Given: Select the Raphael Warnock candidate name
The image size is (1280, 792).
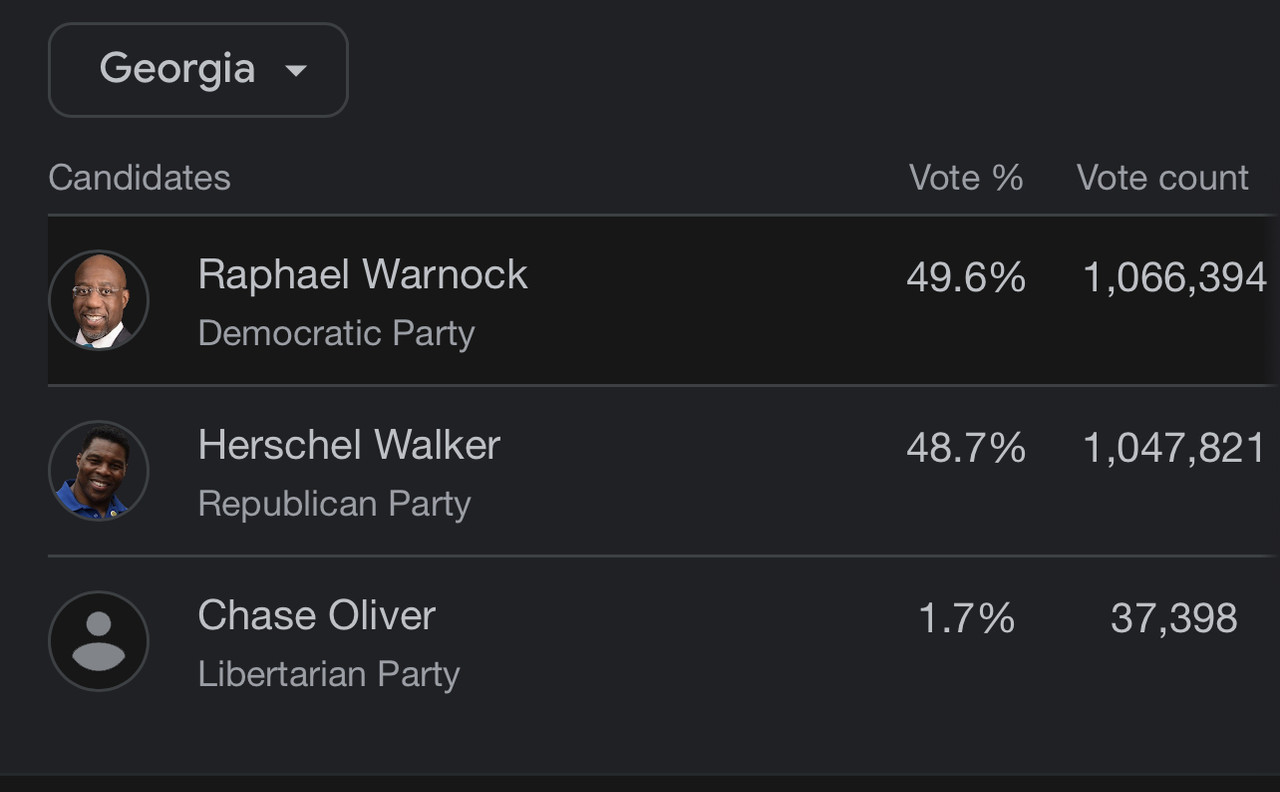Looking at the screenshot, I should pos(363,275).
